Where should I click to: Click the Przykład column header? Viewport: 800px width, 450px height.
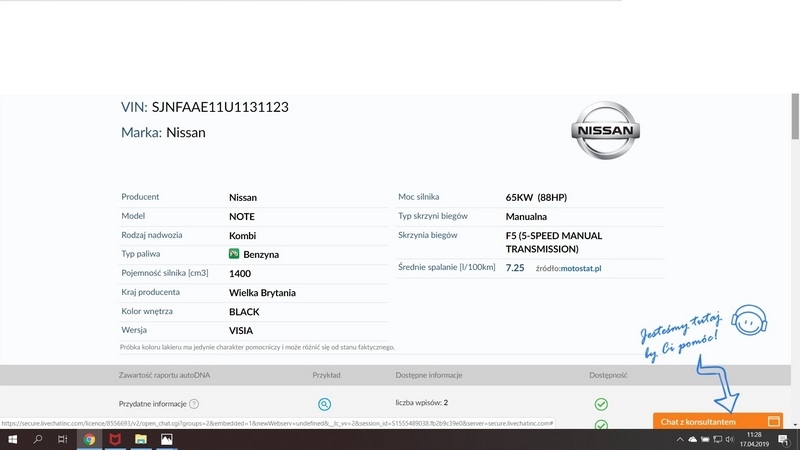(x=327, y=375)
